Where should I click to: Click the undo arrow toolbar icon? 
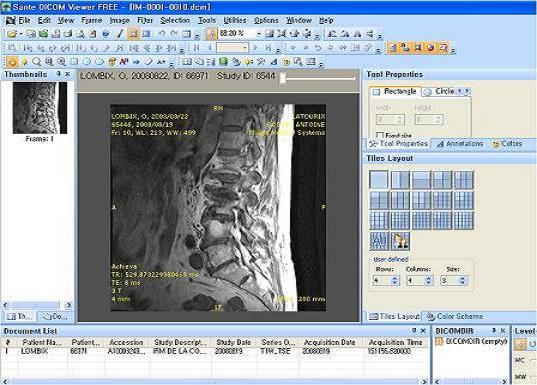click(x=162, y=34)
